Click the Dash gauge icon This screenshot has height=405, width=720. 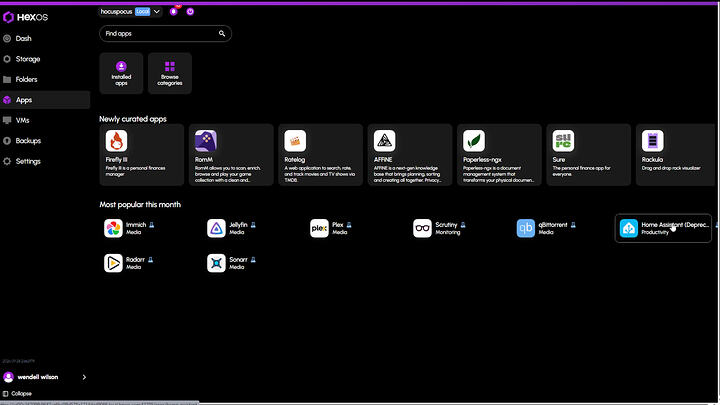click(x=7, y=39)
